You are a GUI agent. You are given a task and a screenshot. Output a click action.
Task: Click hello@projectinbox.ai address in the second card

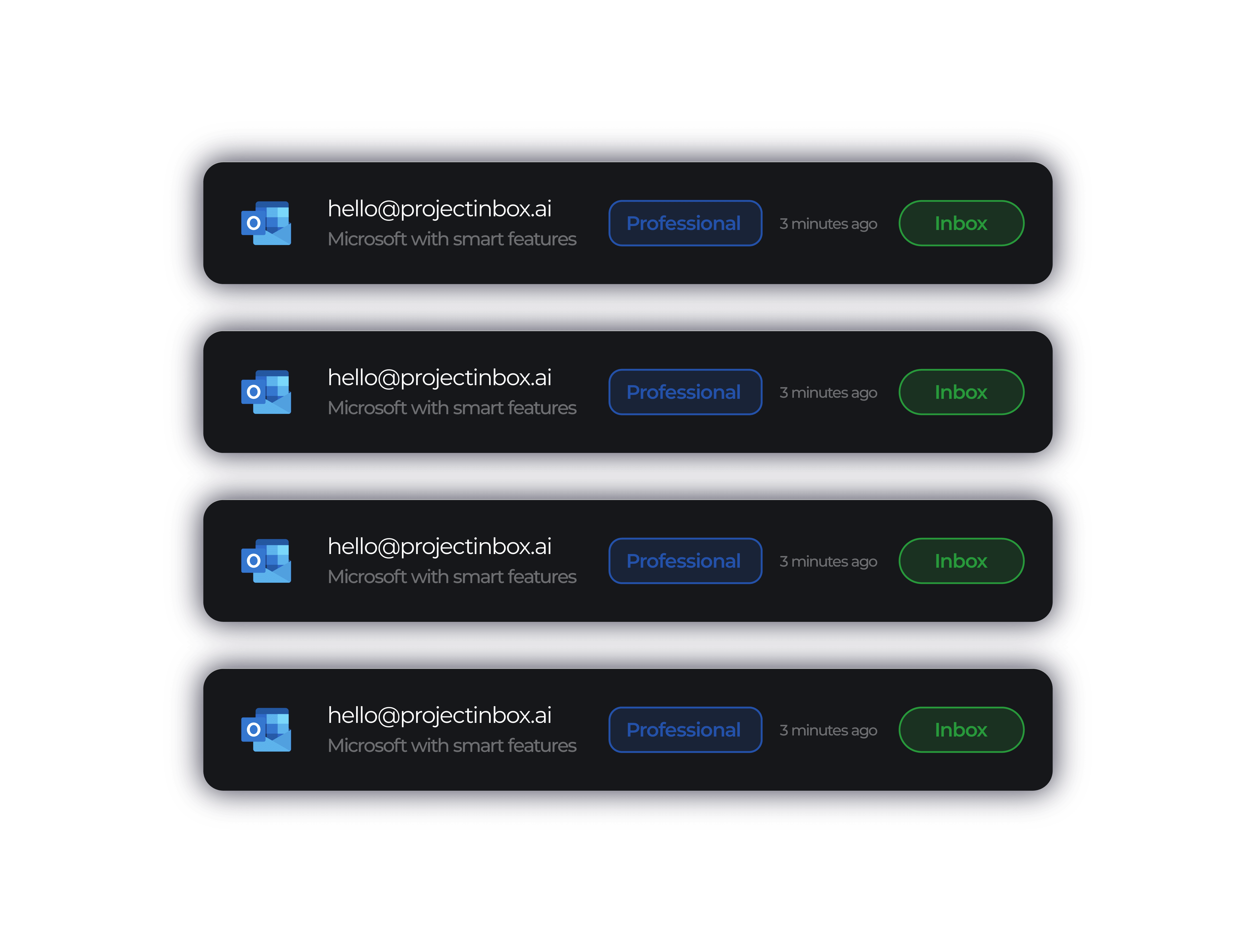pos(440,378)
